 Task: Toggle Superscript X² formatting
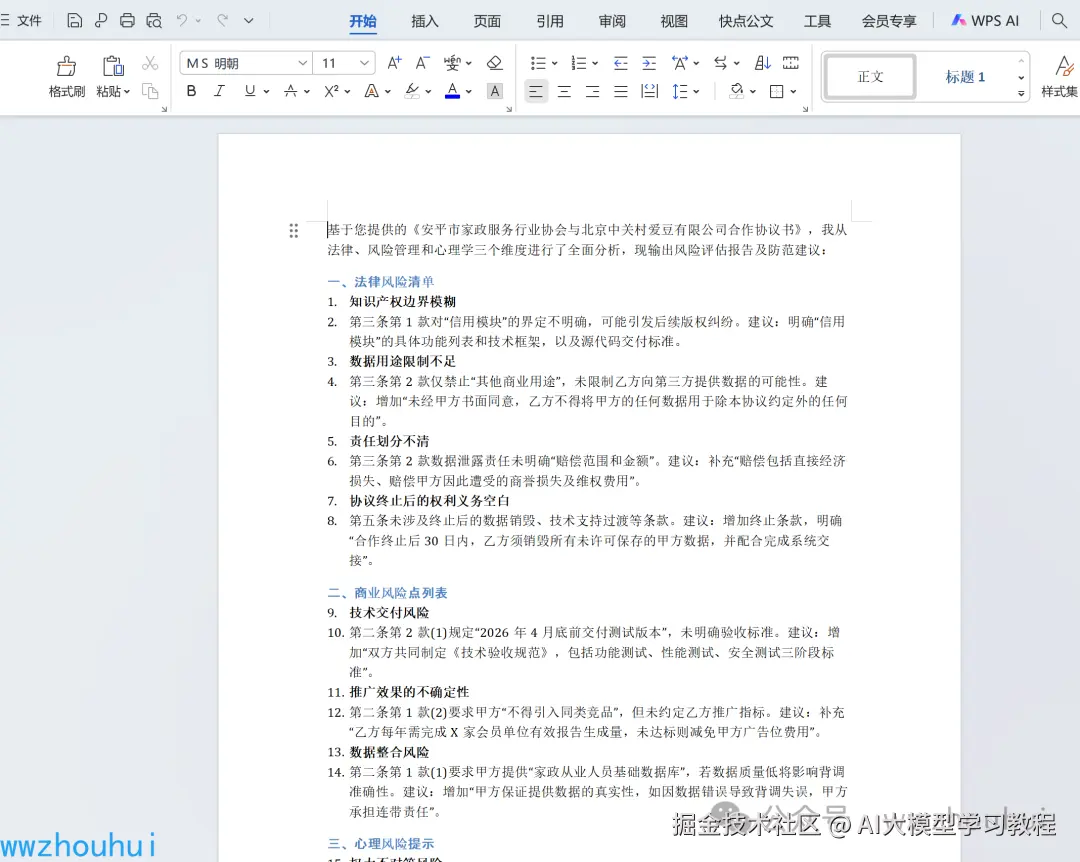[x=331, y=91]
